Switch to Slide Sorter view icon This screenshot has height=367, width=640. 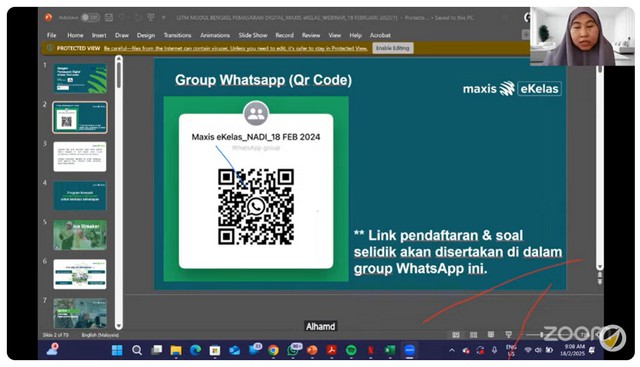[x=473, y=335]
